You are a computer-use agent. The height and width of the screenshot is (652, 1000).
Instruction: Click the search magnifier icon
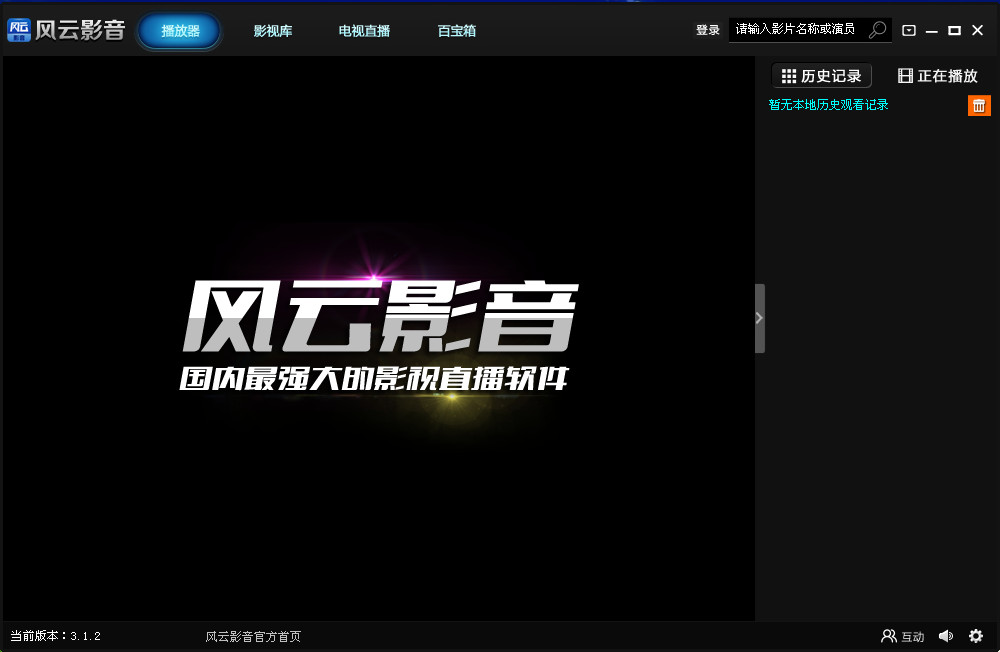pos(875,29)
